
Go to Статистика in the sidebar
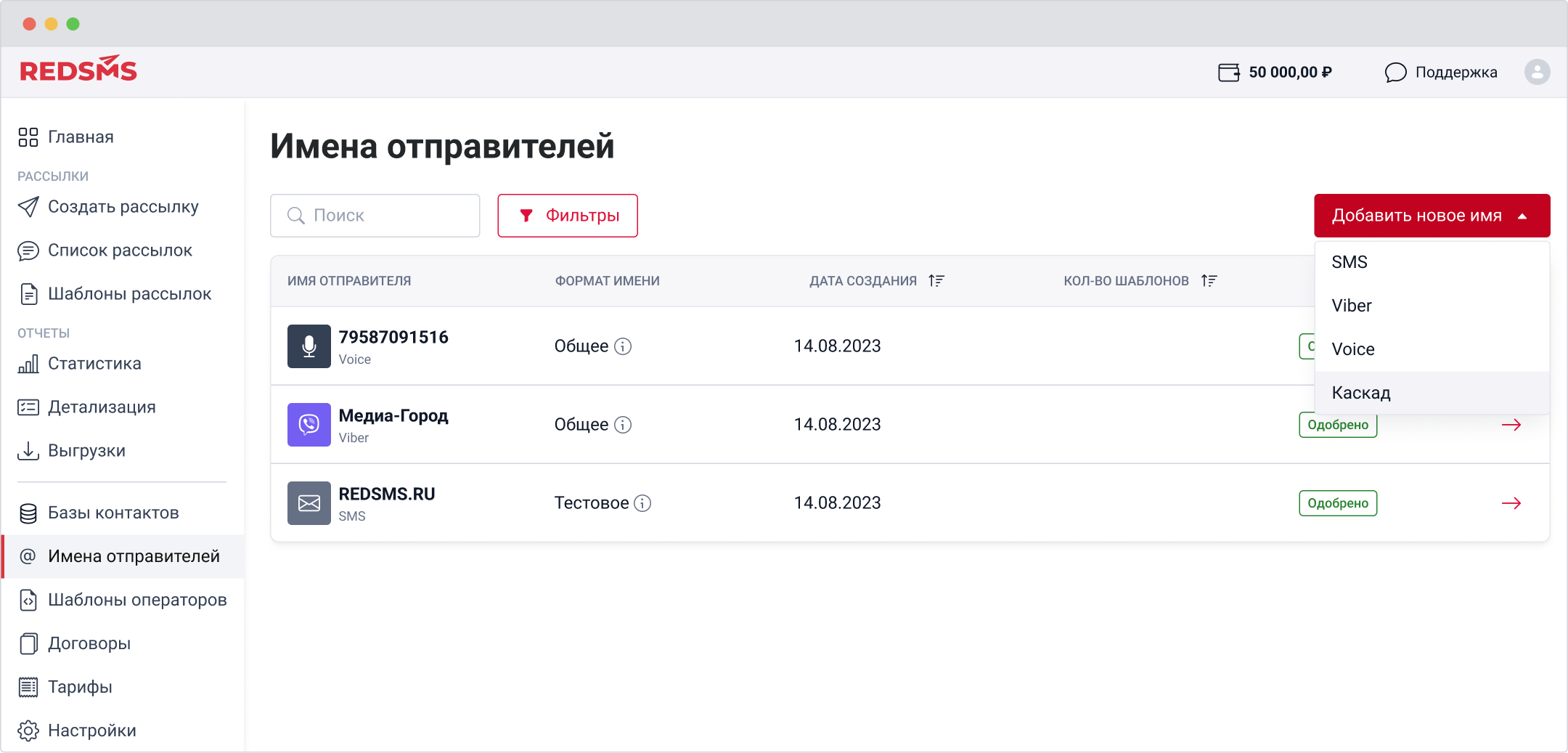click(x=94, y=364)
